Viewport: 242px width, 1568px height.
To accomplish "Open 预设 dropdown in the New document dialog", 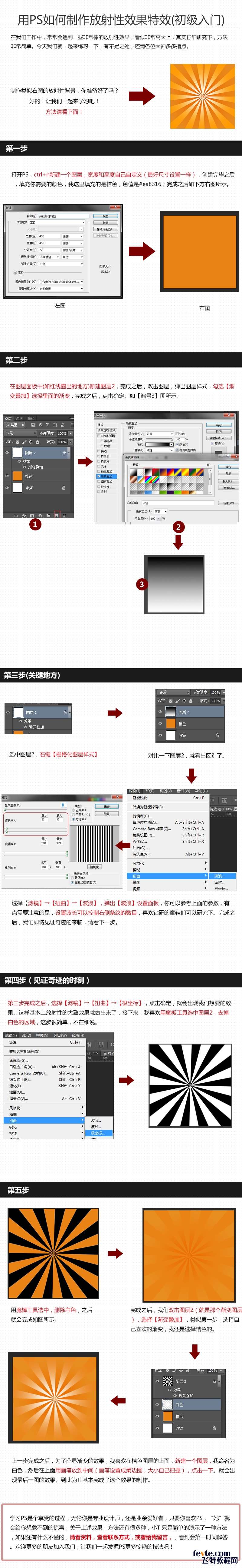I will point(56,222).
